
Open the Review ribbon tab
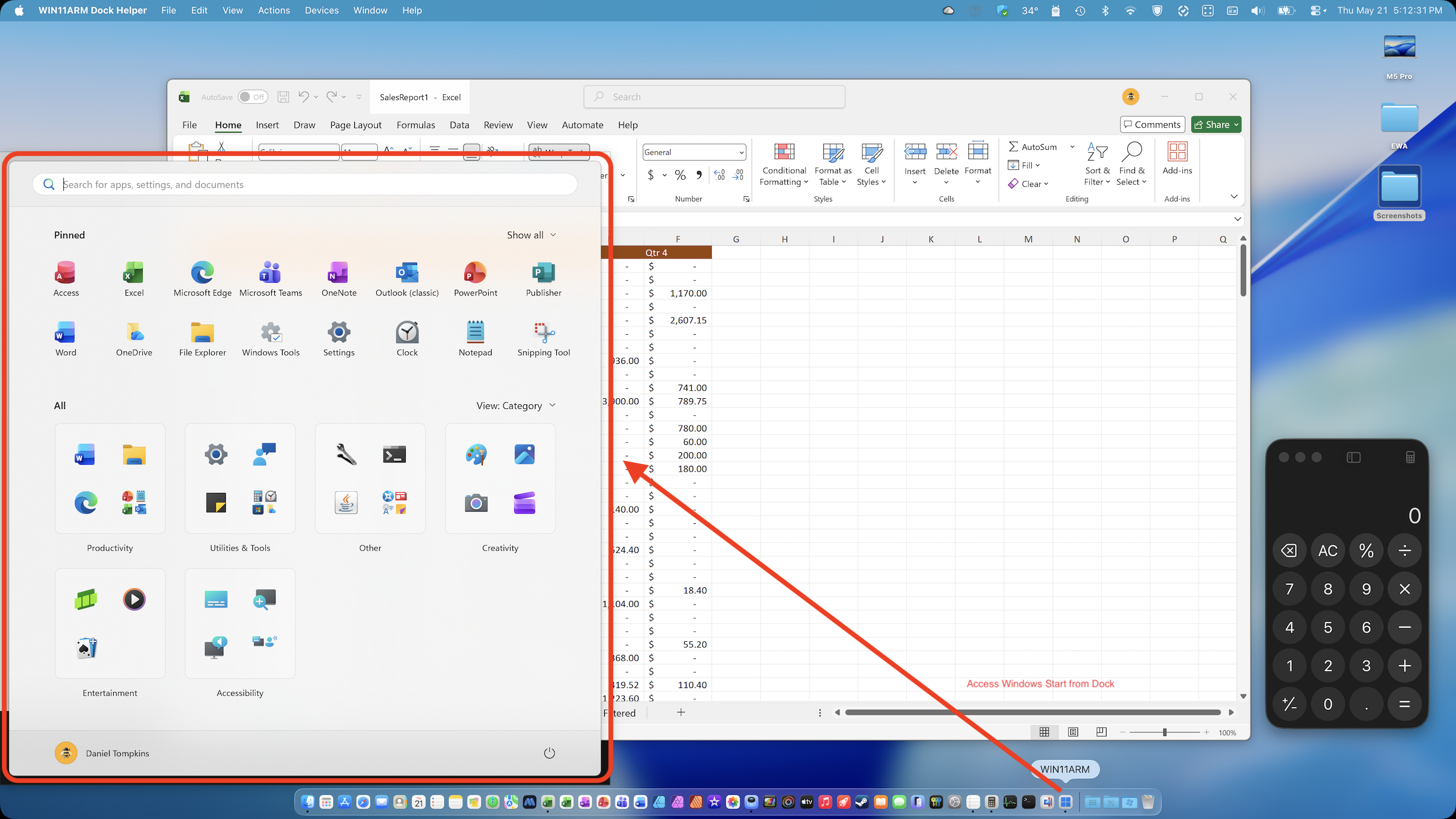point(498,125)
